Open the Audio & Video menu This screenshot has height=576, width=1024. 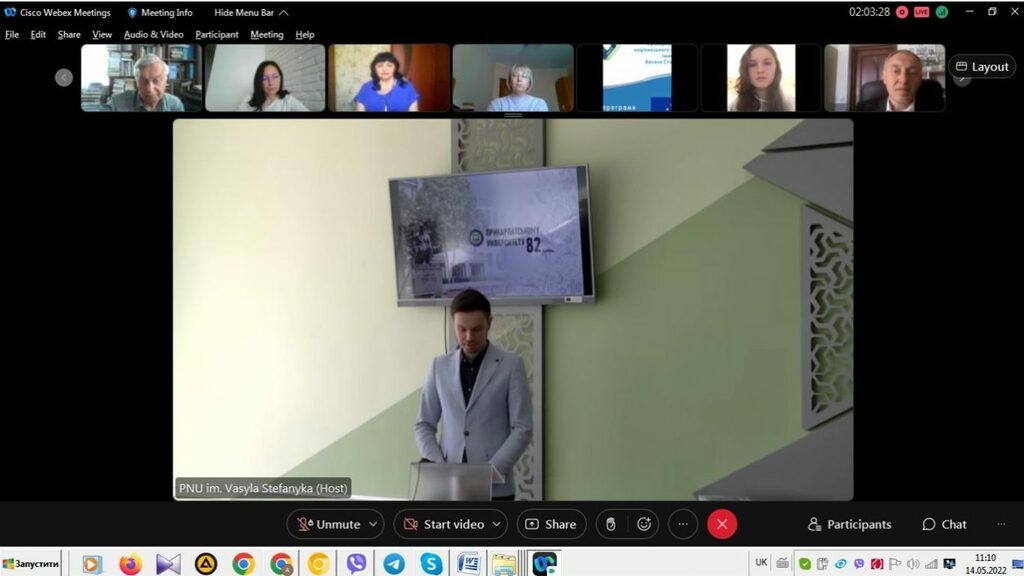tap(153, 34)
